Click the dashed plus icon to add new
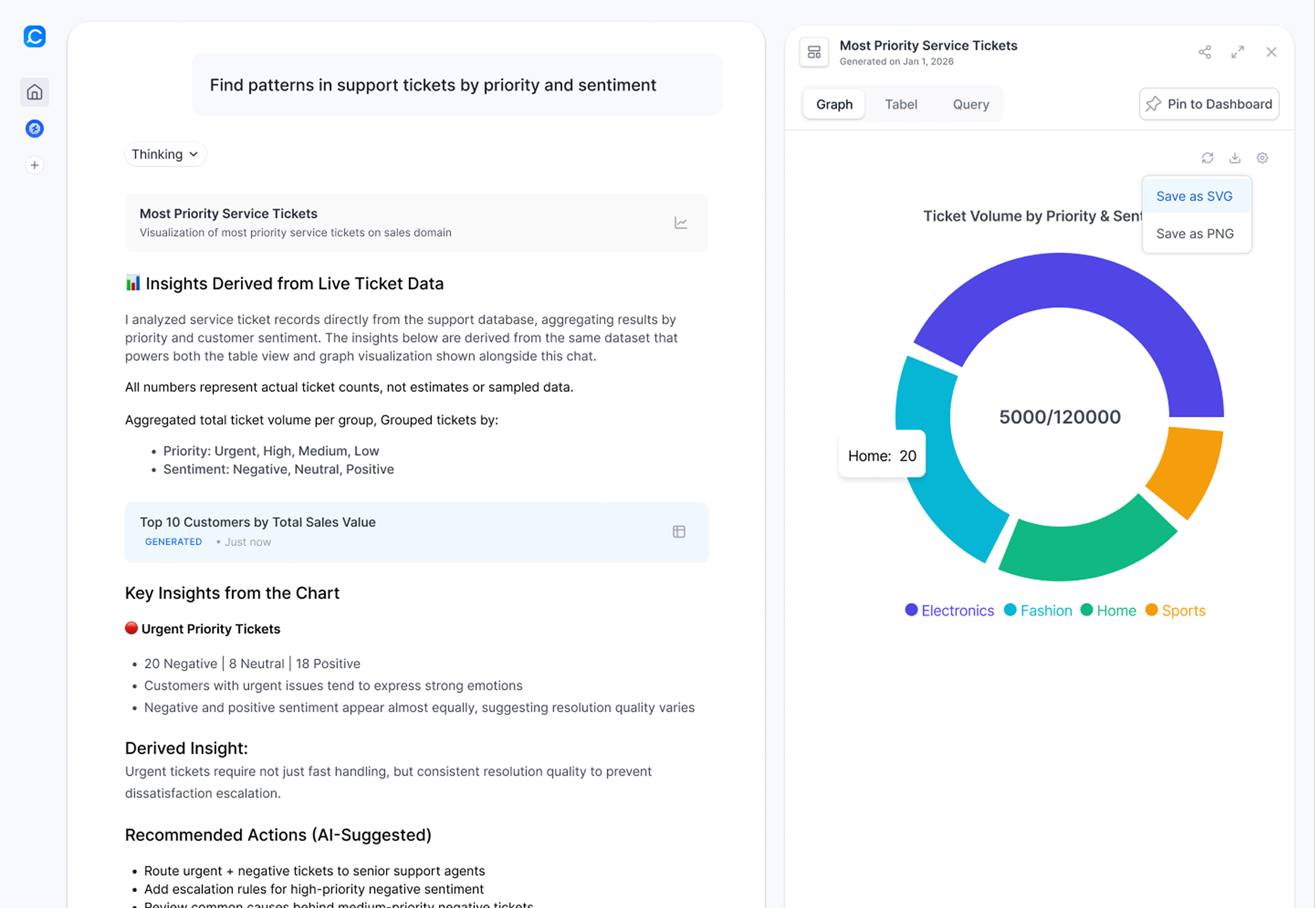 [x=34, y=165]
